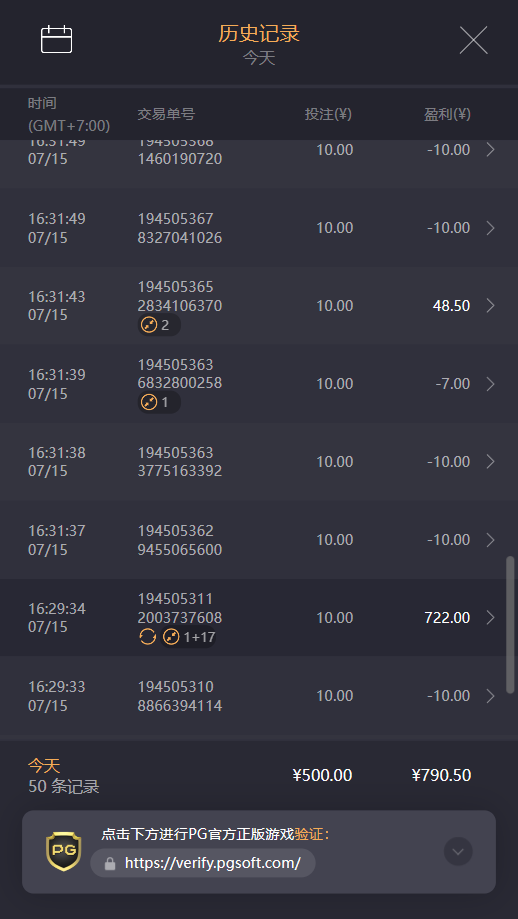Open the calendar date picker icon
The height and width of the screenshot is (919, 518).
coord(56,40)
